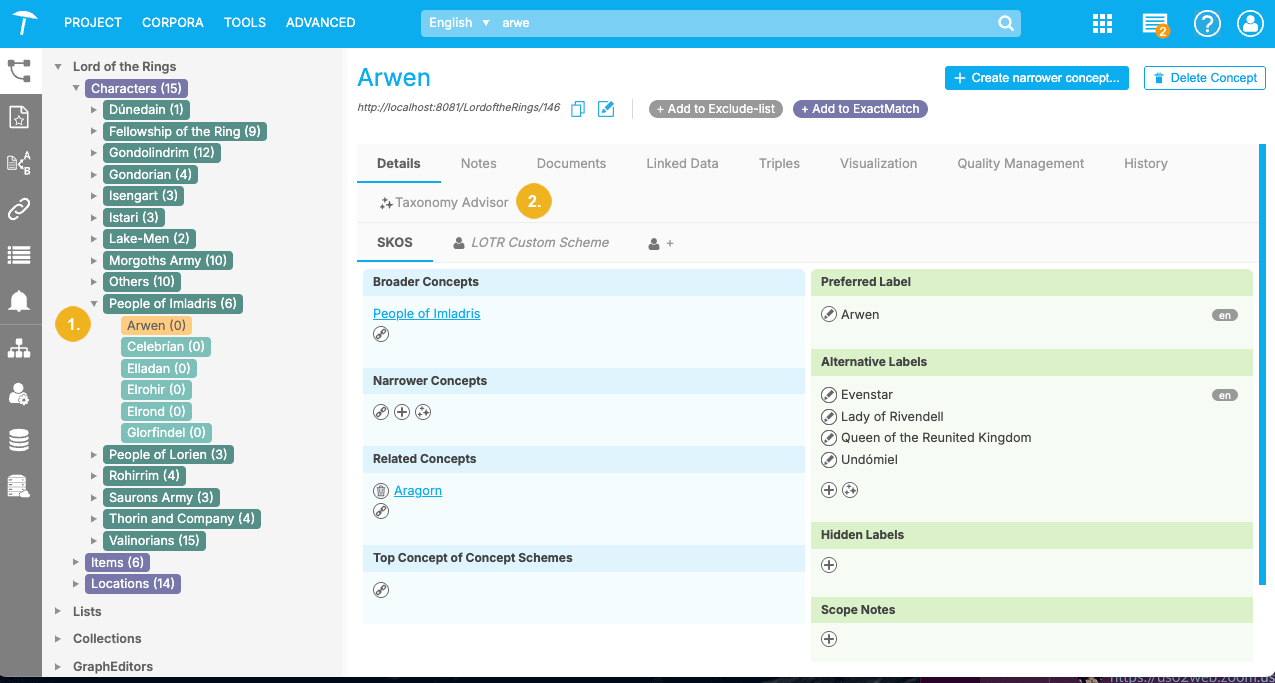This screenshot has width=1275, height=683.
Task: Click the search magnifier icon
Action: point(1005,23)
